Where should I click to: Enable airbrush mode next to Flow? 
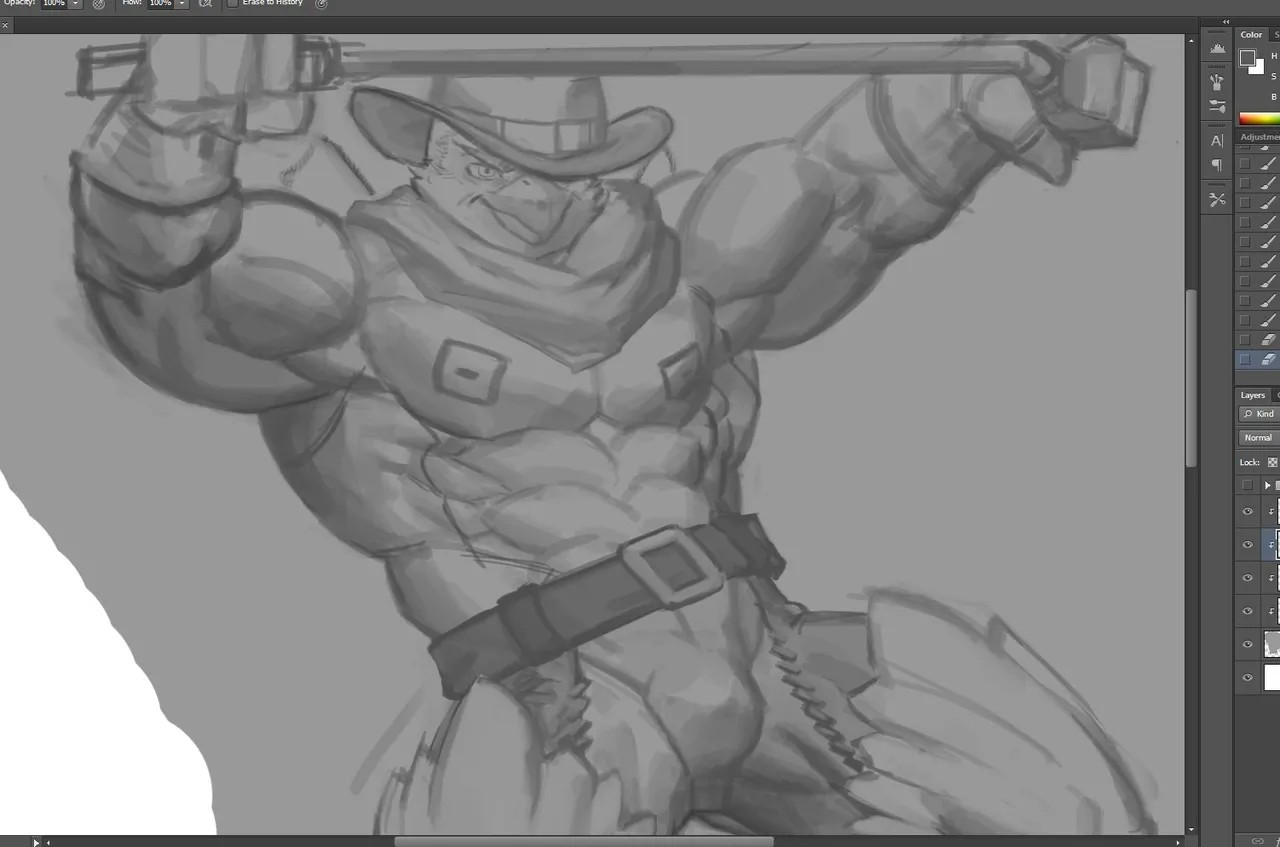[x=205, y=4]
